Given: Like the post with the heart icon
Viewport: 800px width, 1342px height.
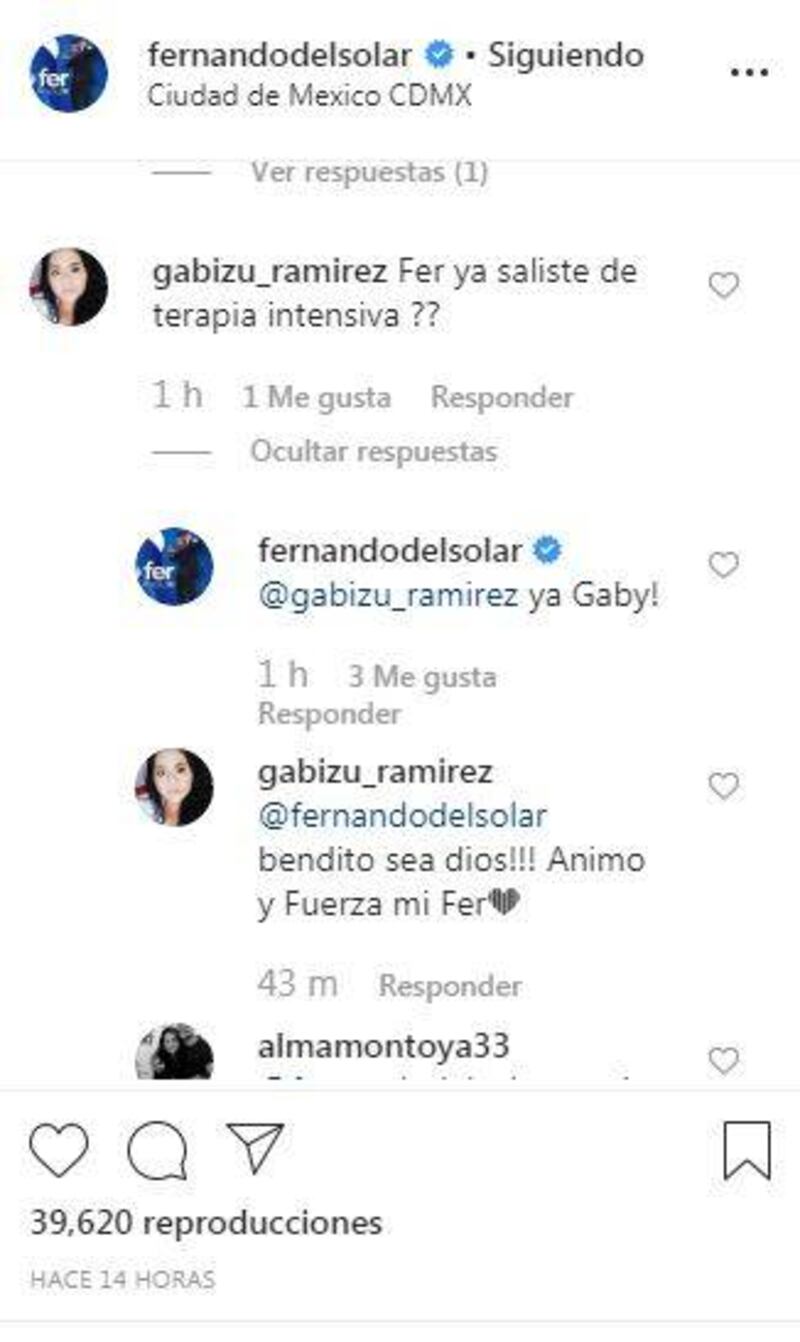Looking at the screenshot, I should [58, 1150].
